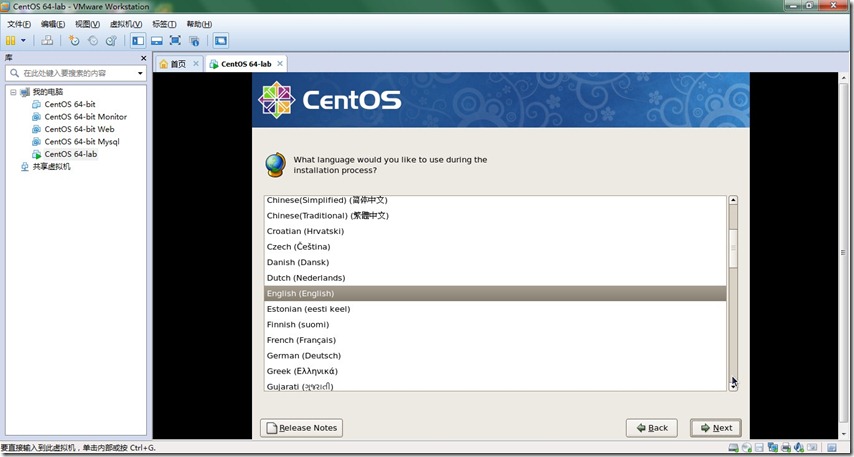Click the Unity mode toolbar icon

(x=194, y=40)
